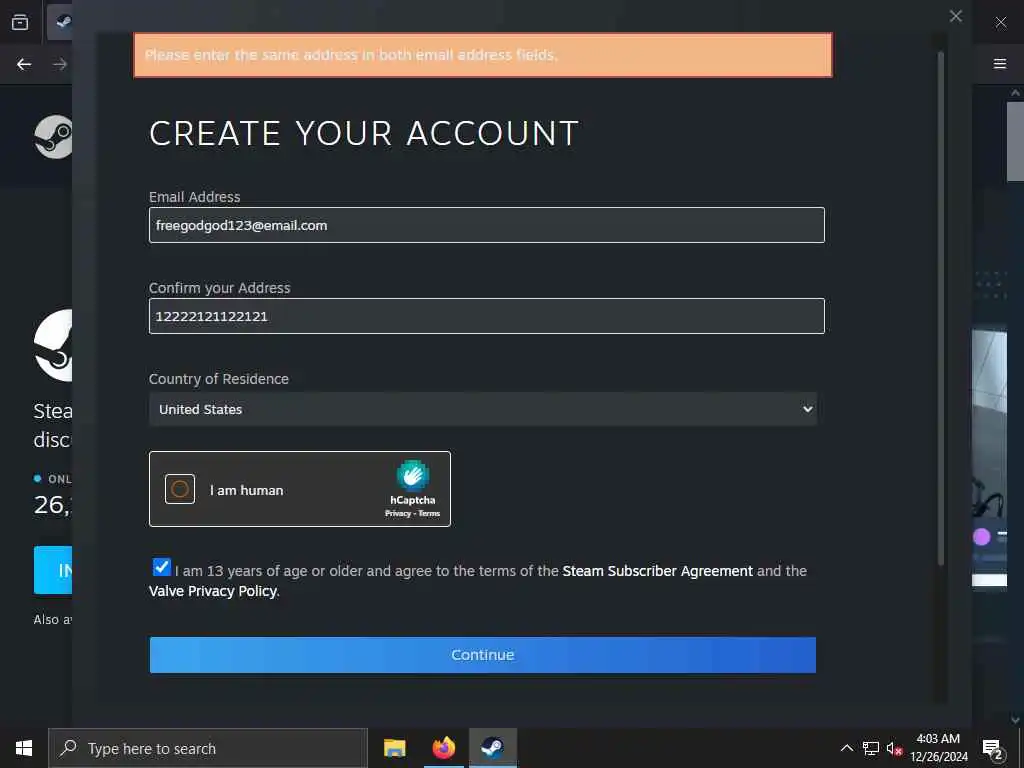Open the Country of Residence dropdown
The width and height of the screenshot is (1024, 768).
click(x=483, y=409)
